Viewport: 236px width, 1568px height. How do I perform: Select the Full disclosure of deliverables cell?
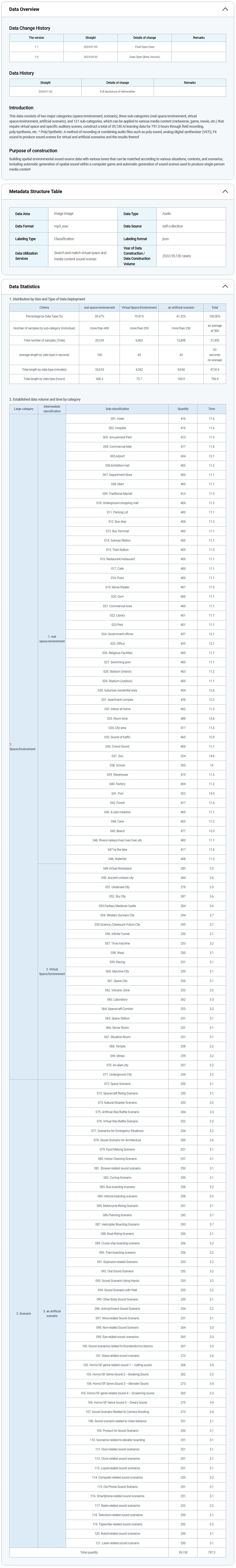[x=118, y=91]
